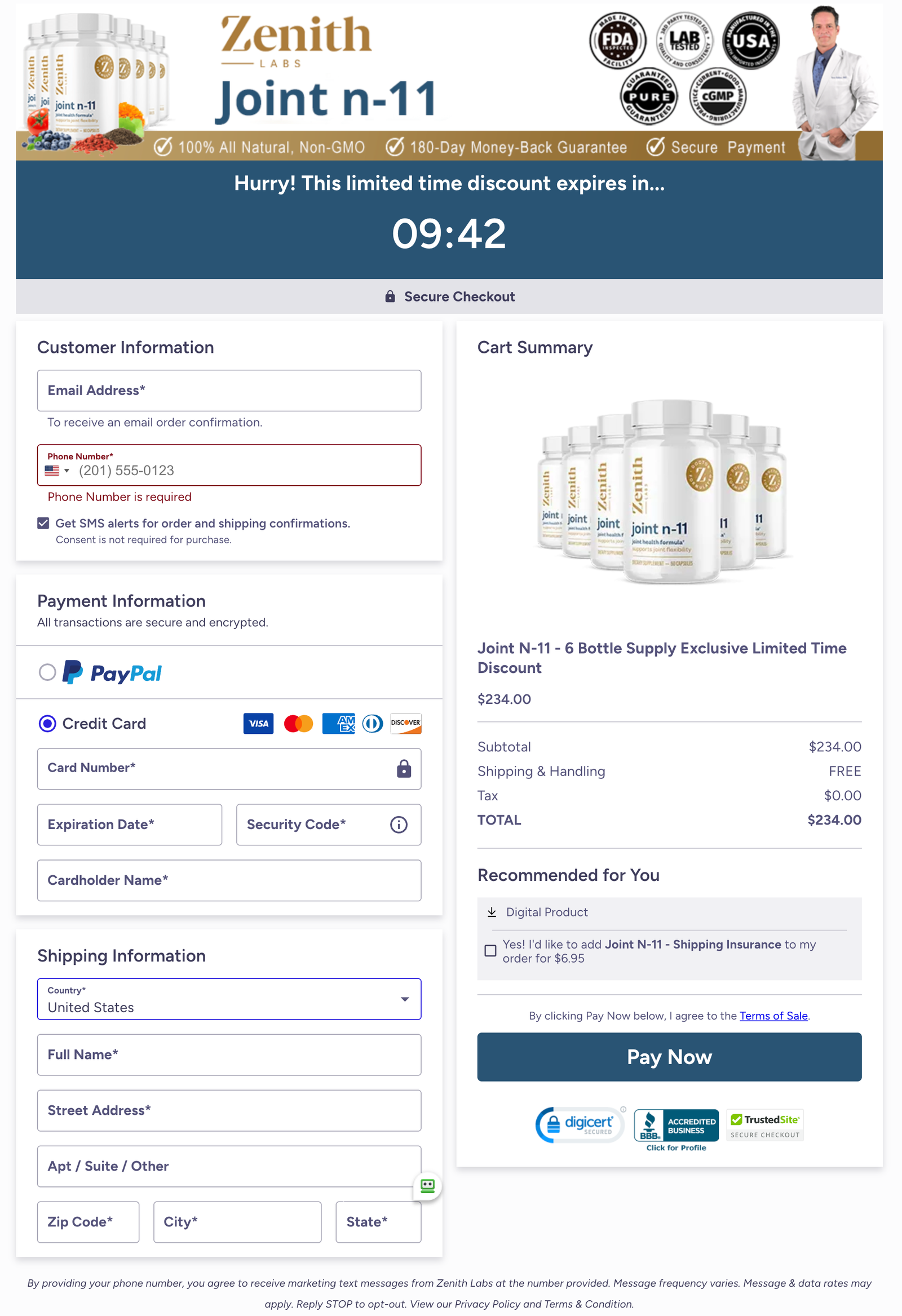Open the BBB Accredited Business profile badge

pyautogui.click(x=675, y=1128)
